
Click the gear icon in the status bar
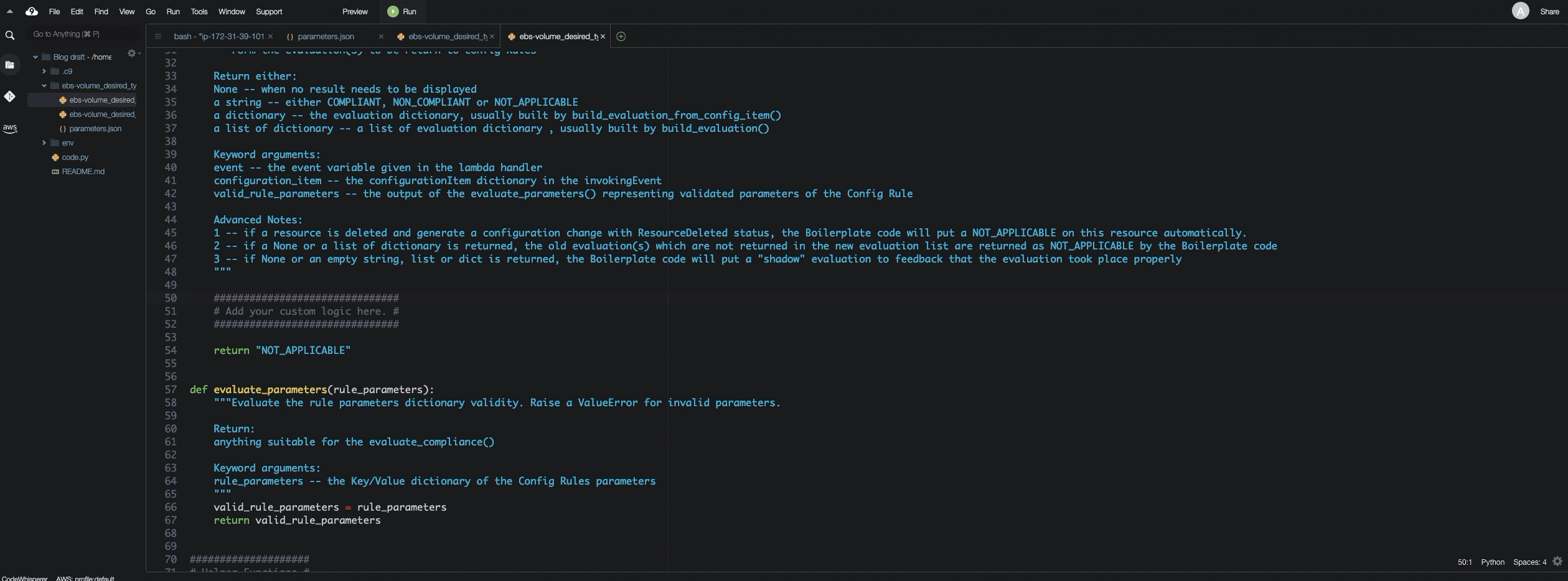1558,561
